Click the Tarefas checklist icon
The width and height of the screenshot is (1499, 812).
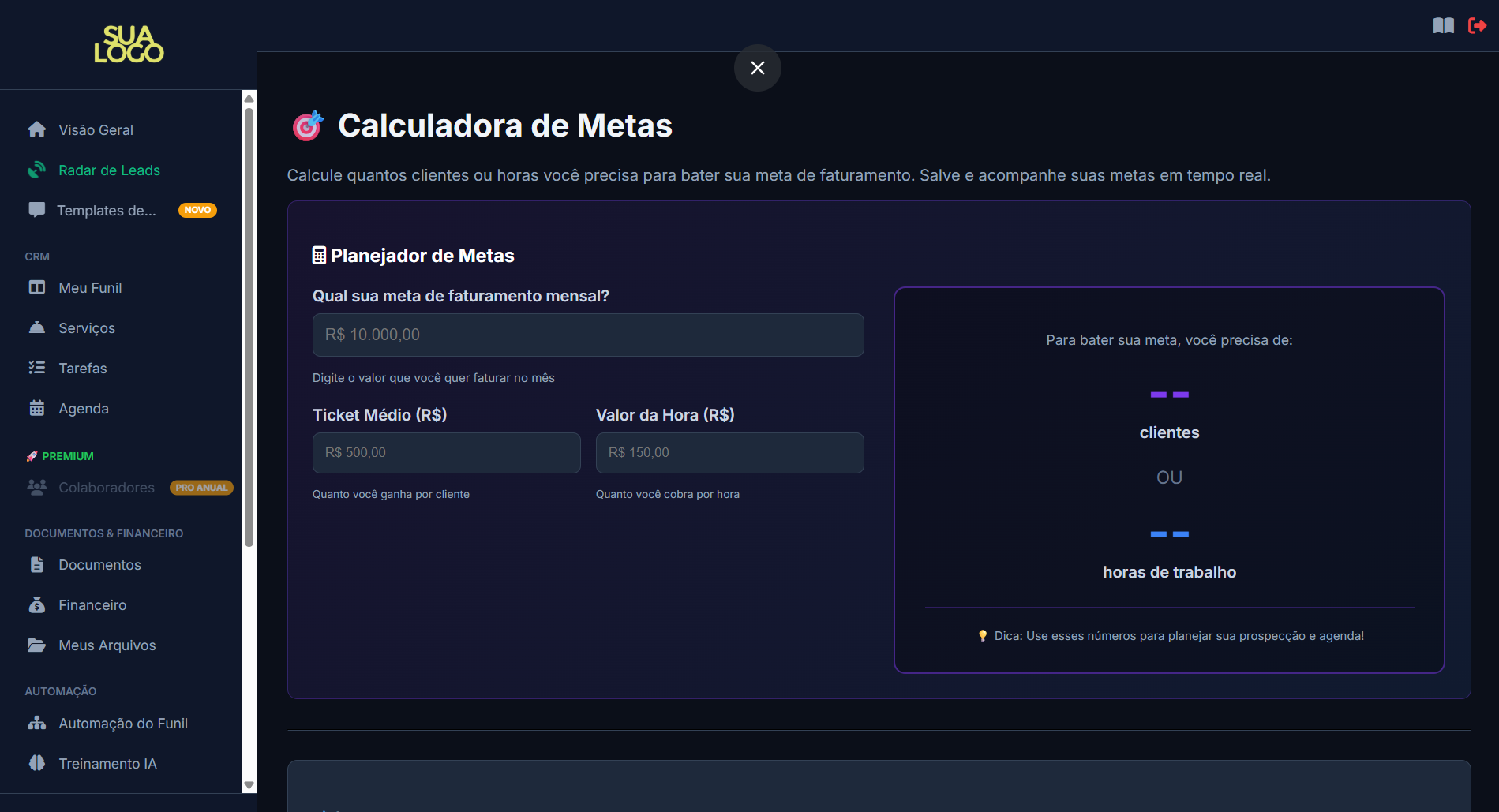coord(36,368)
